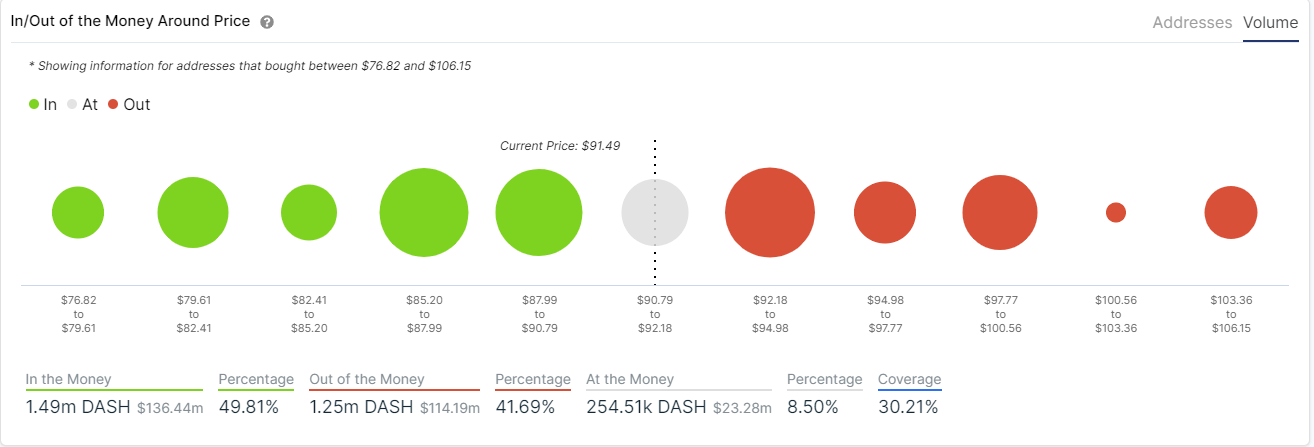Click the green bubble for $87.99 to $90.79
1314x447 pixels.
pyautogui.click(x=539, y=213)
